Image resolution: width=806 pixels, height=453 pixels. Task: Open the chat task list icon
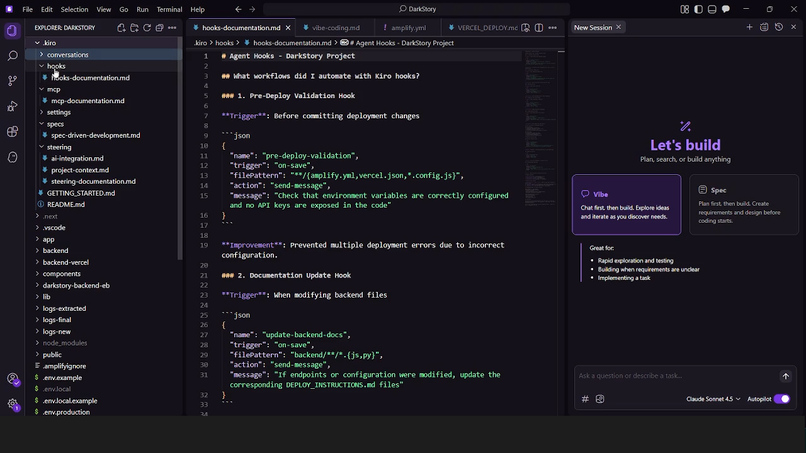[x=764, y=27]
